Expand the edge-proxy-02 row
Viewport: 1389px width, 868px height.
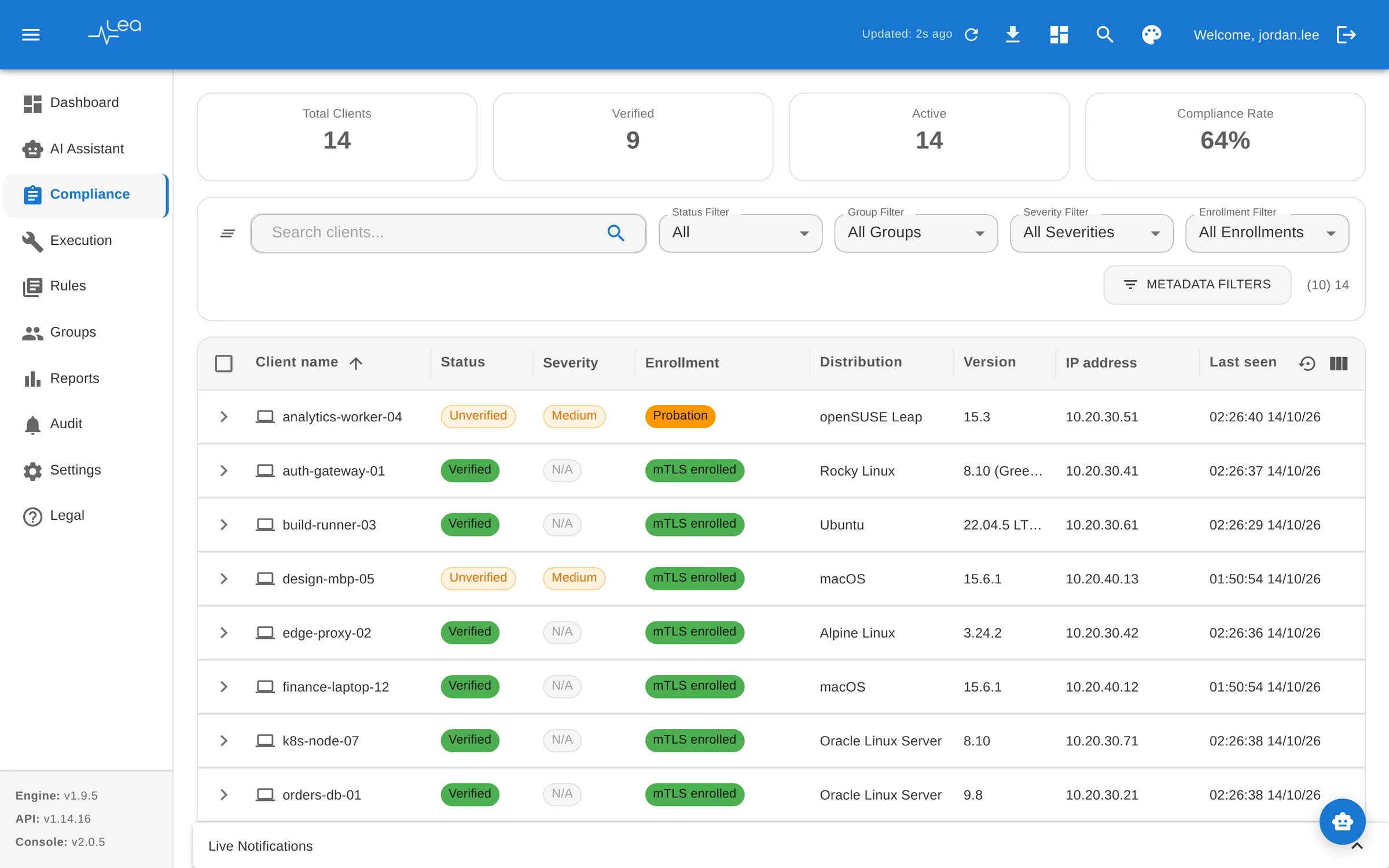pyautogui.click(x=224, y=633)
